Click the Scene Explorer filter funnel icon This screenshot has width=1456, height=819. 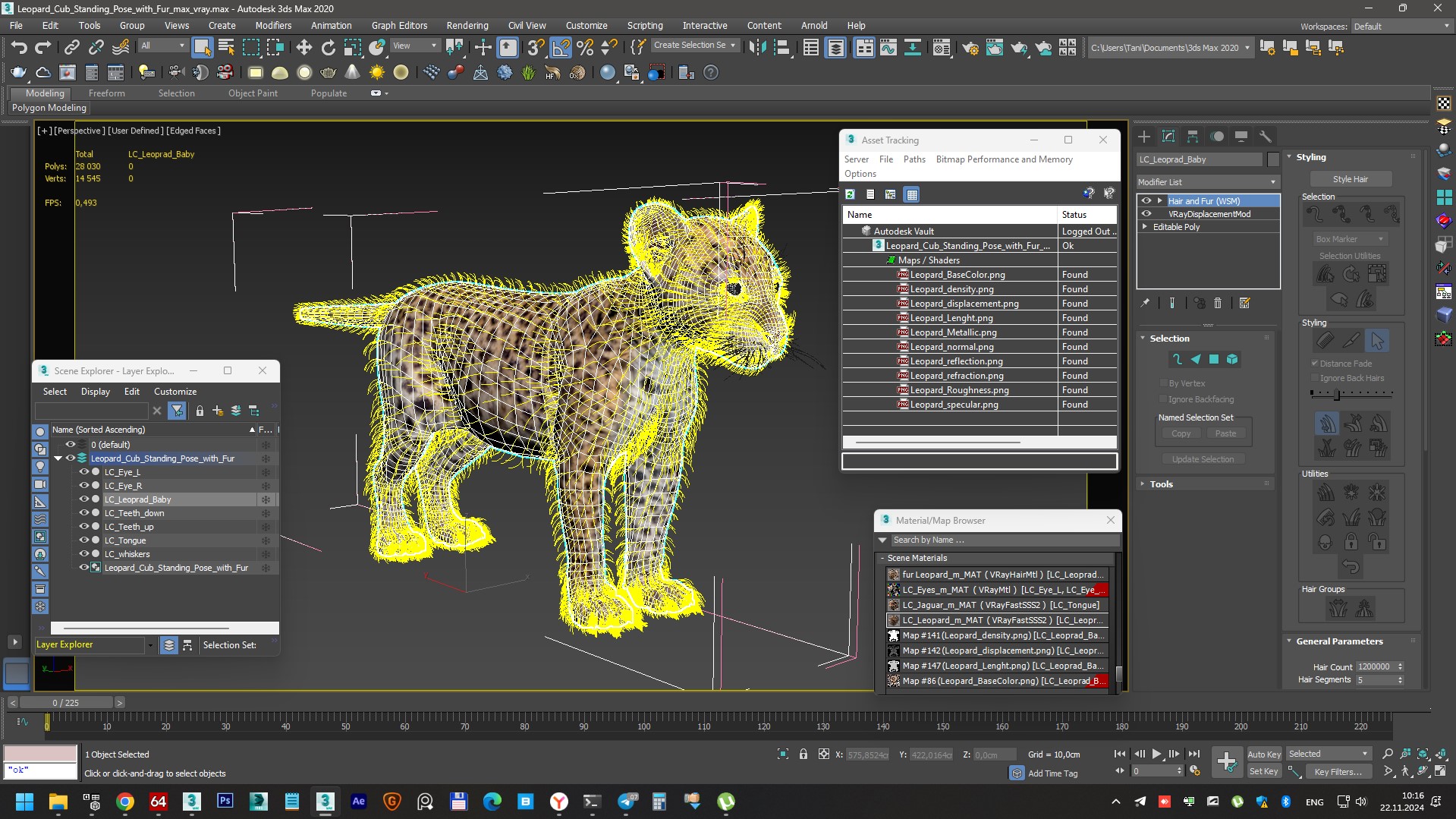(x=177, y=411)
